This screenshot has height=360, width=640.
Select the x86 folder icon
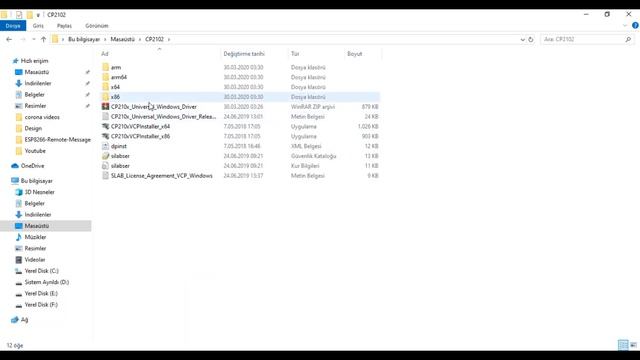105,96
